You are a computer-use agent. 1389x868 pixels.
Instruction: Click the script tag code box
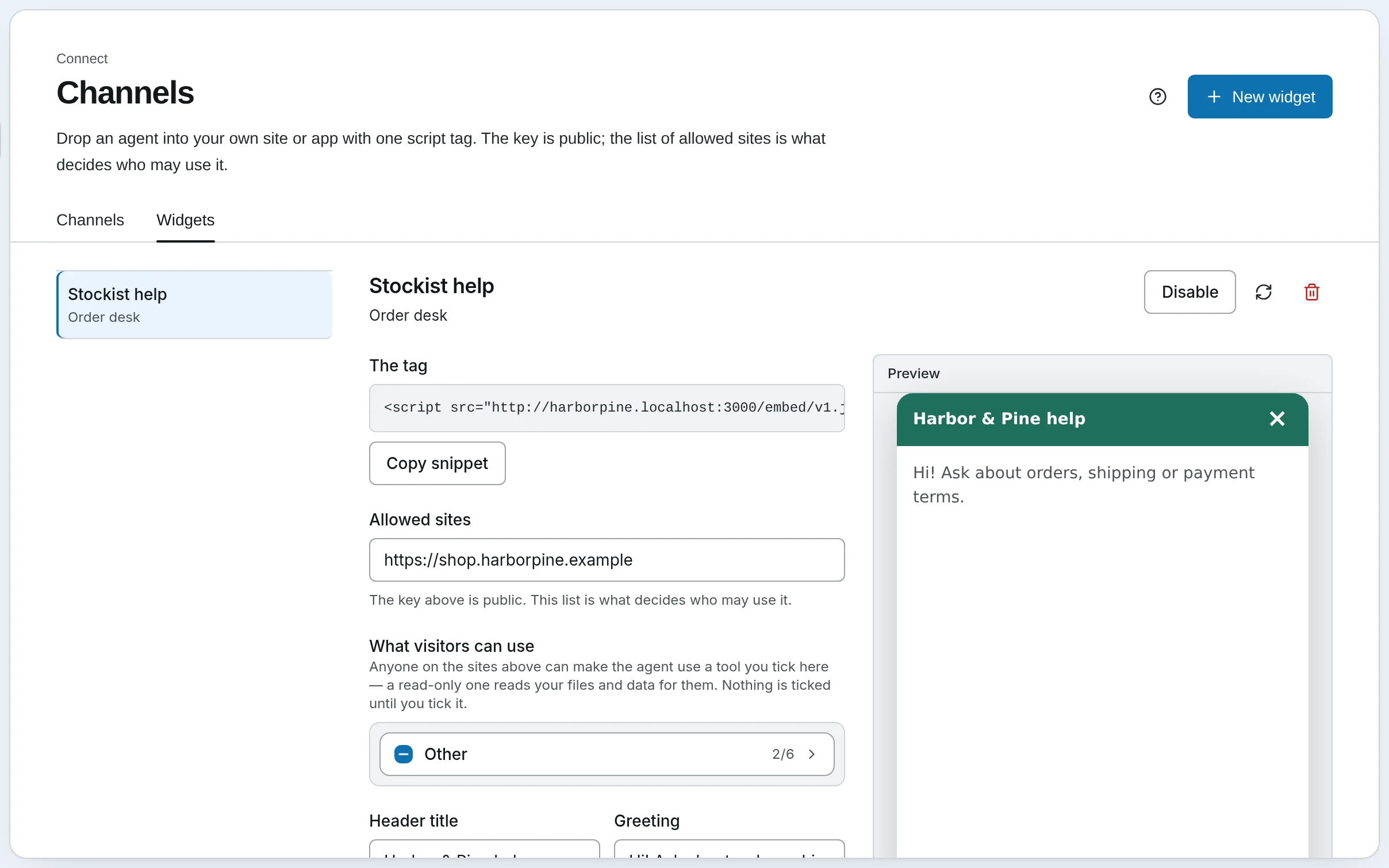point(607,408)
